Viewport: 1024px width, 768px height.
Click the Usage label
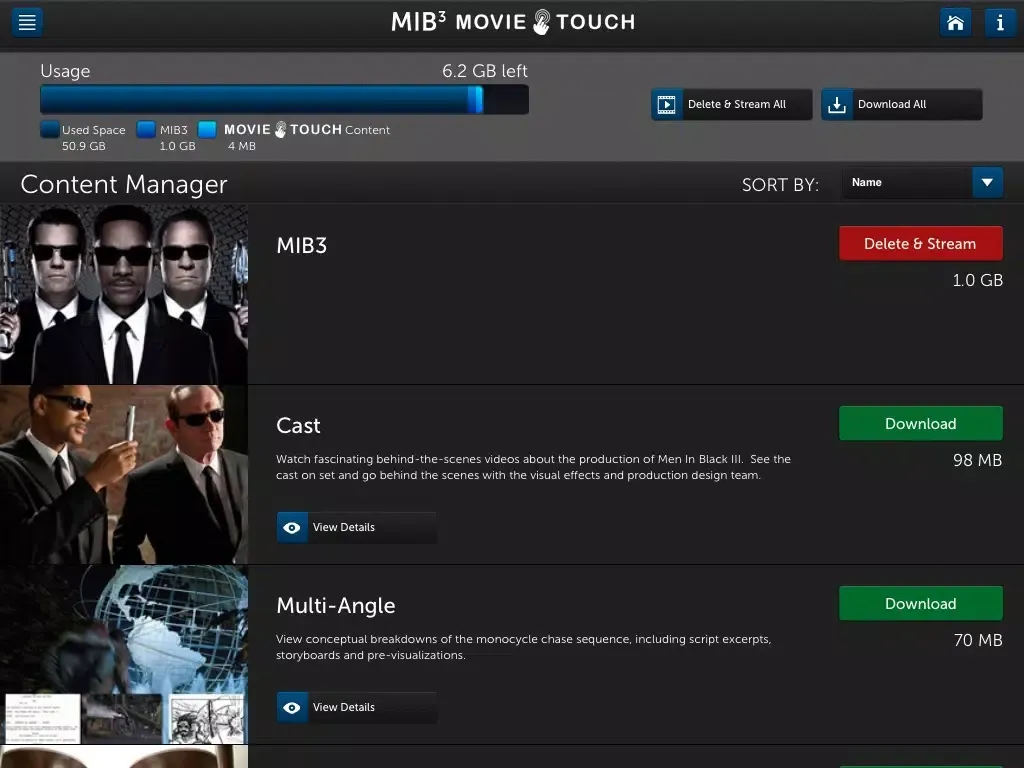point(65,71)
